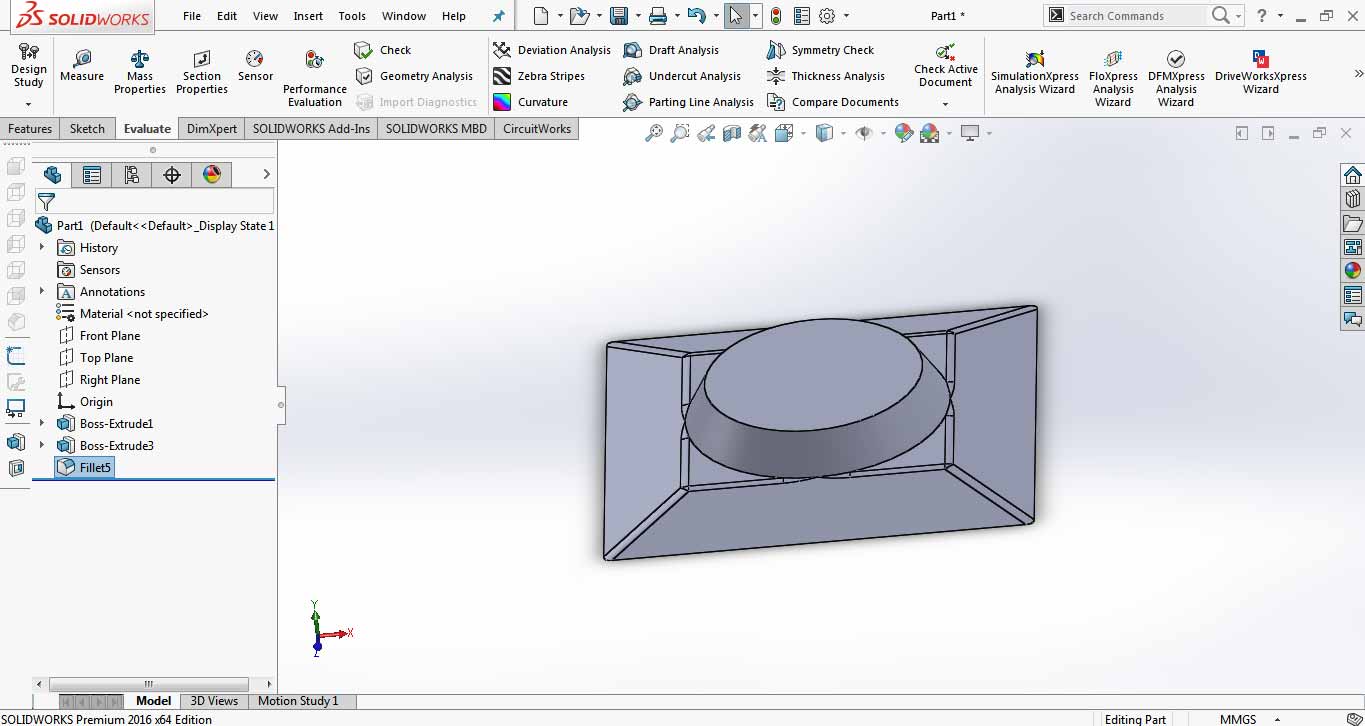This screenshot has height=726, width=1365.
Task: Run the Check tool
Action: tap(383, 50)
